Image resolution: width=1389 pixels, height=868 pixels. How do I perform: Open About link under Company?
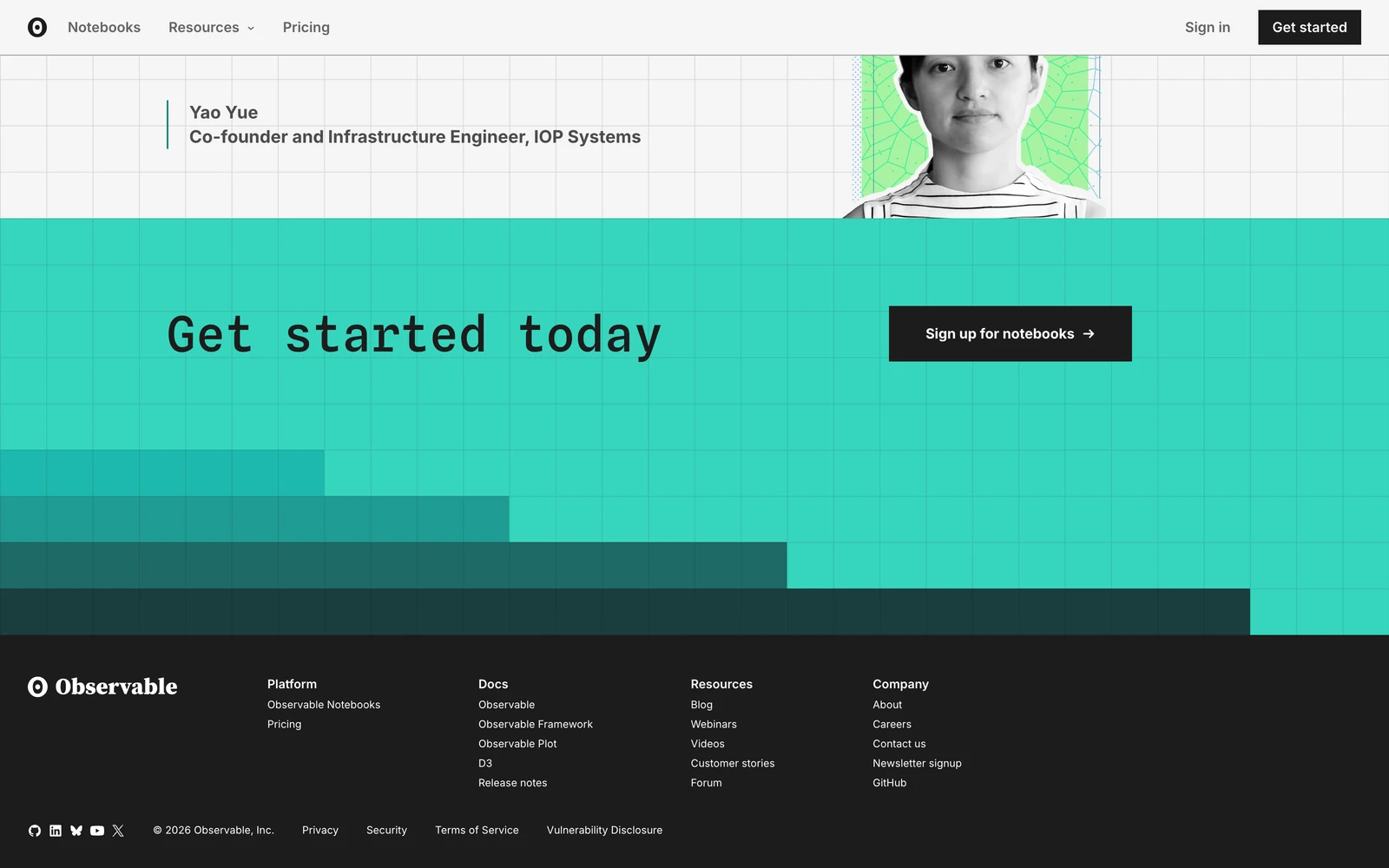pyautogui.click(x=887, y=705)
